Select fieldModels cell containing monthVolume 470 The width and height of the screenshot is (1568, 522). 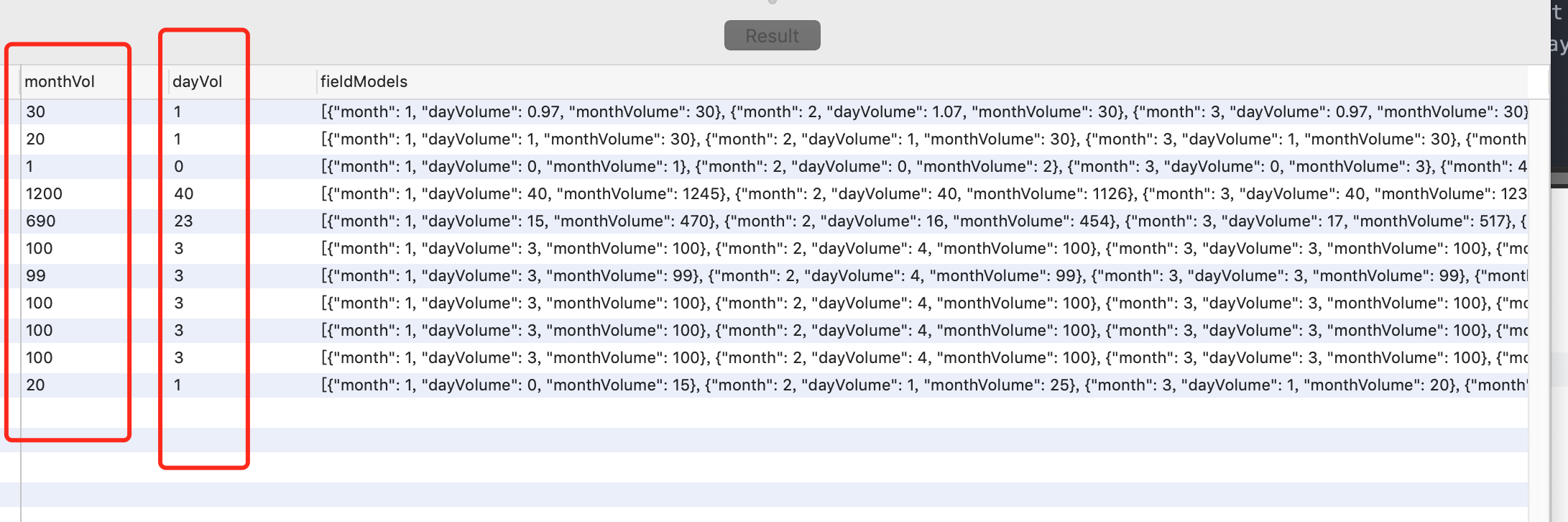(x=923, y=221)
